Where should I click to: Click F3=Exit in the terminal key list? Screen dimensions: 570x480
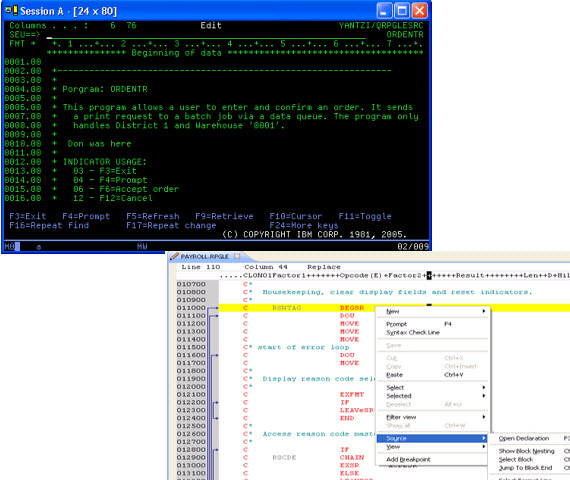(28, 216)
